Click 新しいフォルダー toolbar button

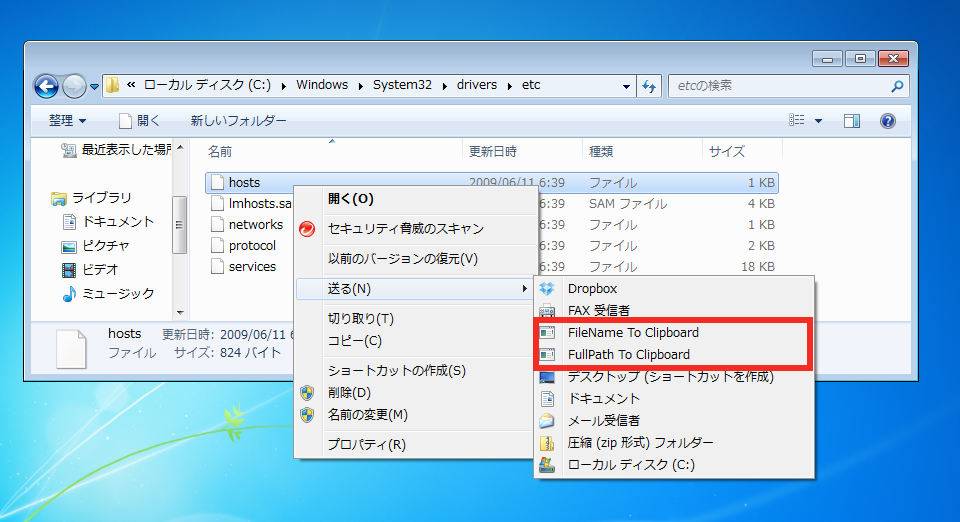[238, 121]
